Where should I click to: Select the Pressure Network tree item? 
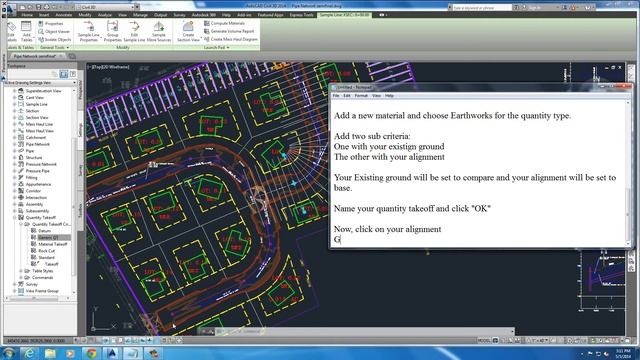(x=41, y=164)
